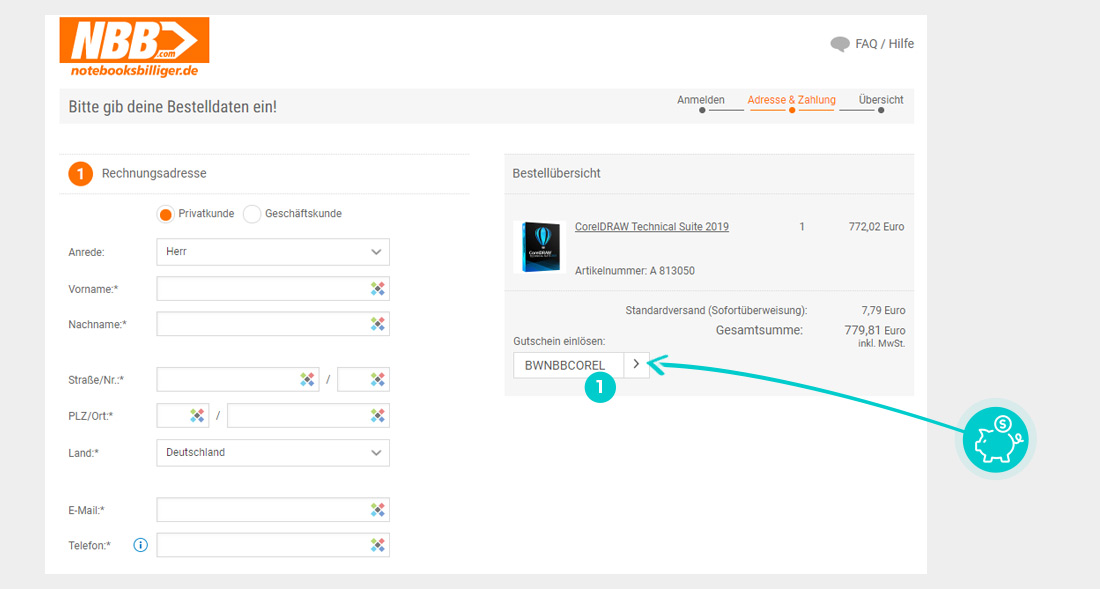The image size is (1100, 589).
Task: Click autofill icon in the street field
Action: 307,379
